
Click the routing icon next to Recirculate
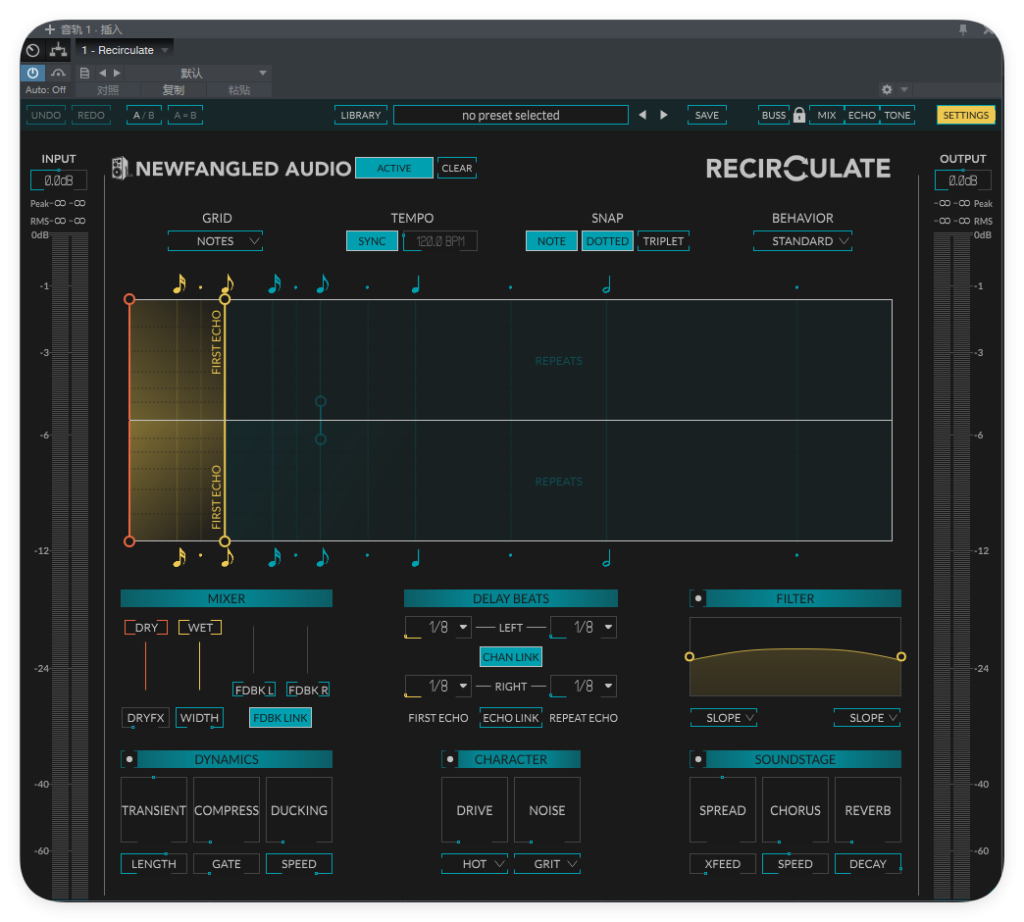(58, 50)
